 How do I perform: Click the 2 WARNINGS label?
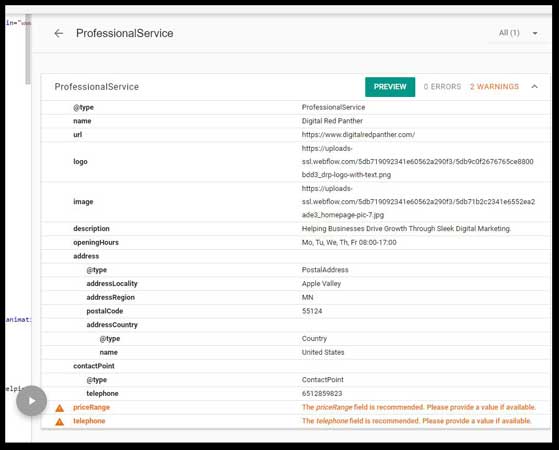pos(494,87)
